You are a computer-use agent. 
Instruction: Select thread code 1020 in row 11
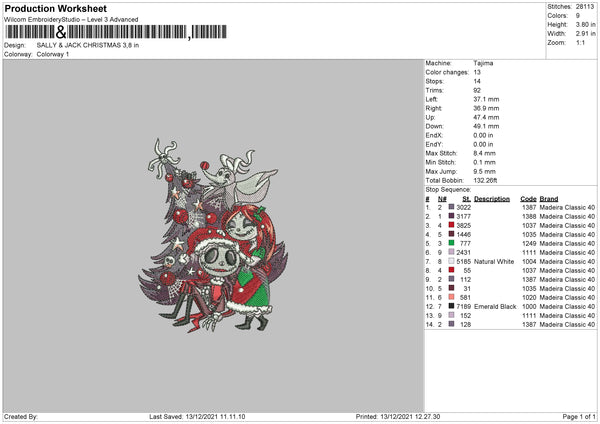[529, 298]
